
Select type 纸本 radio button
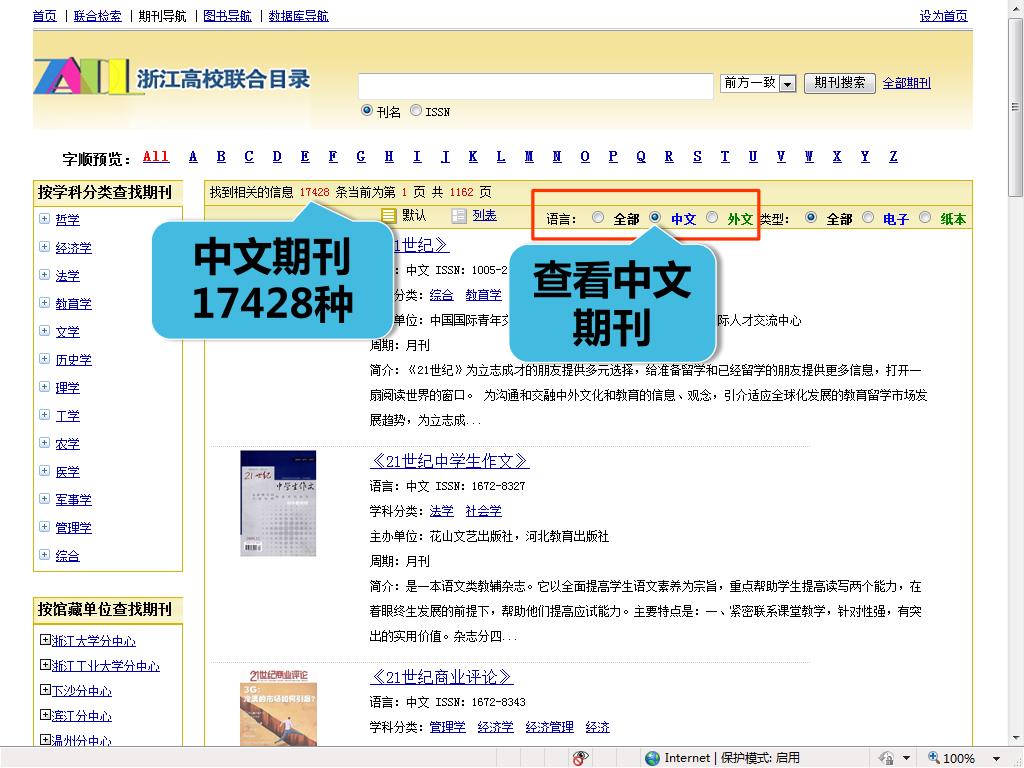[x=925, y=217]
